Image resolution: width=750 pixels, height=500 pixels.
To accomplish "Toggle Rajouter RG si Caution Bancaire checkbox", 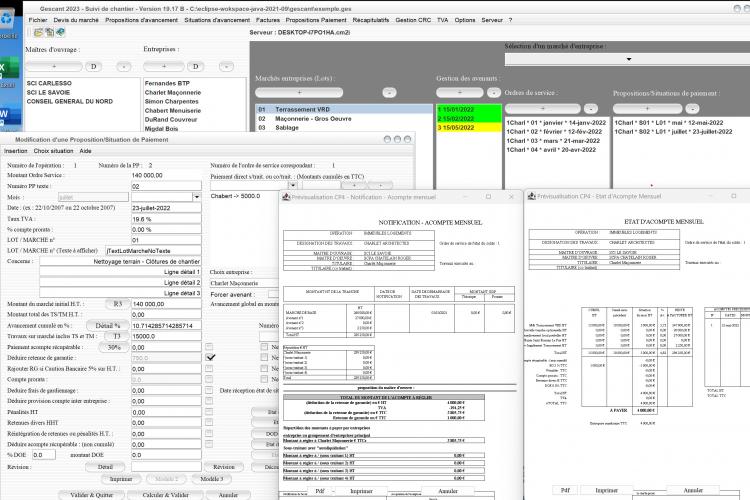I will tap(210, 368).
